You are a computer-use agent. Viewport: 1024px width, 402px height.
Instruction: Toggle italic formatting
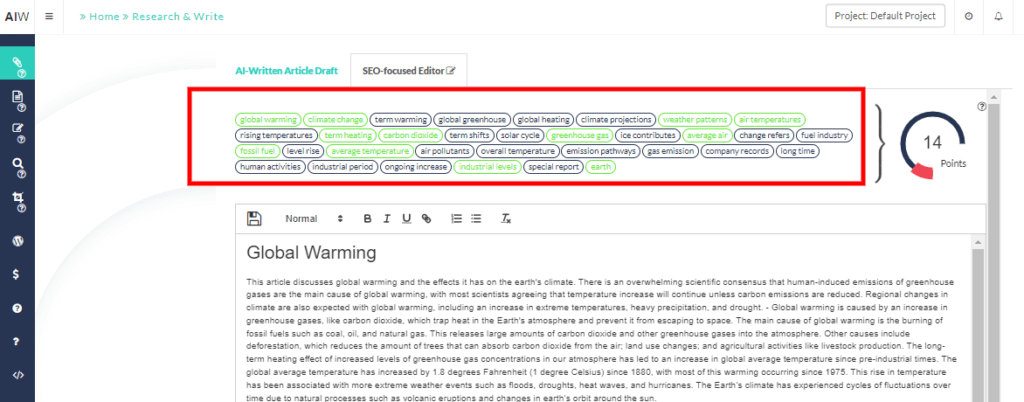[387, 219]
